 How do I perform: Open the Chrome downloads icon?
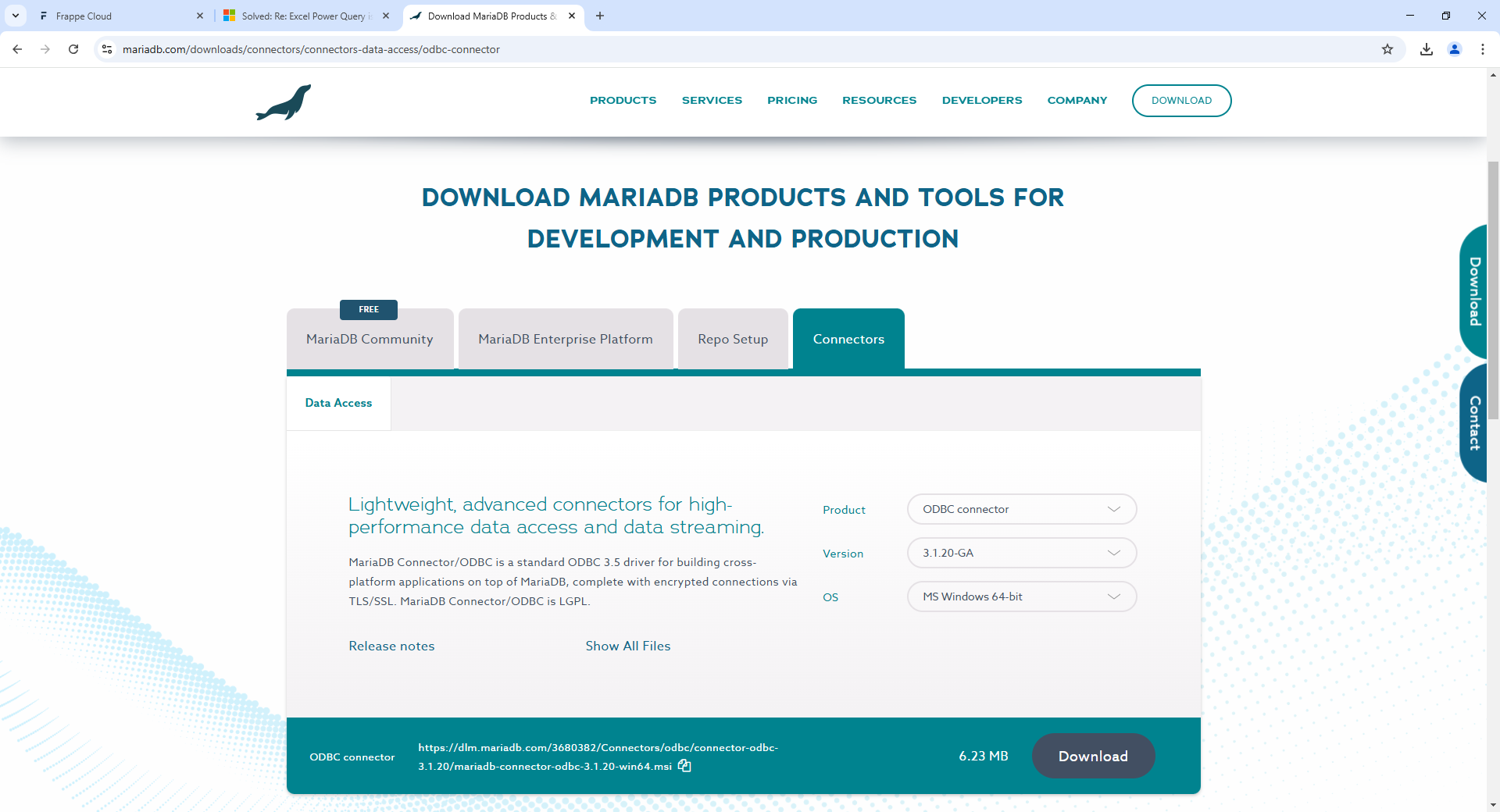[x=1427, y=49]
